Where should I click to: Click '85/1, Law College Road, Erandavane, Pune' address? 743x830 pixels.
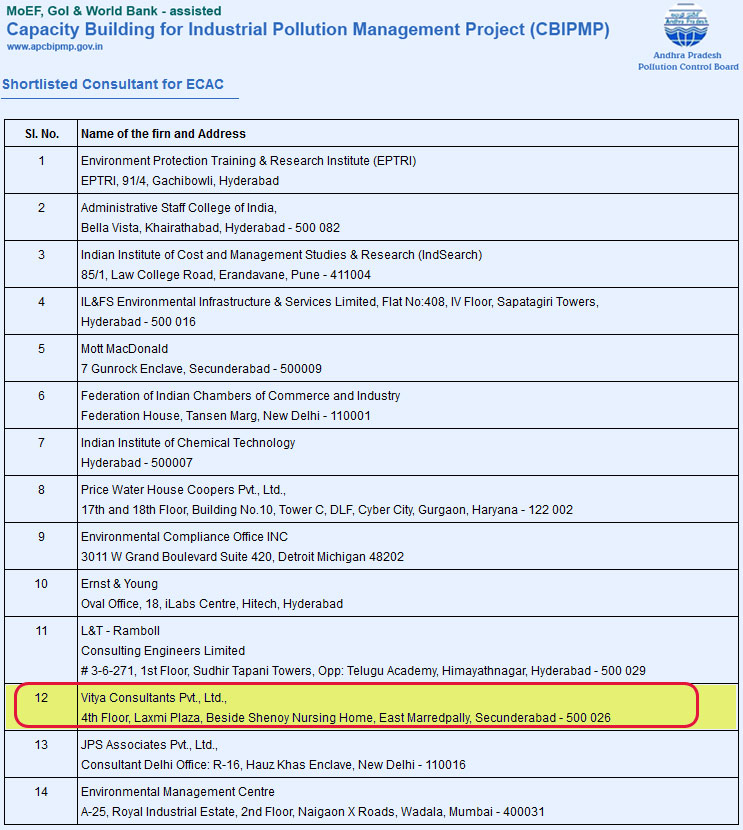[225, 275]
